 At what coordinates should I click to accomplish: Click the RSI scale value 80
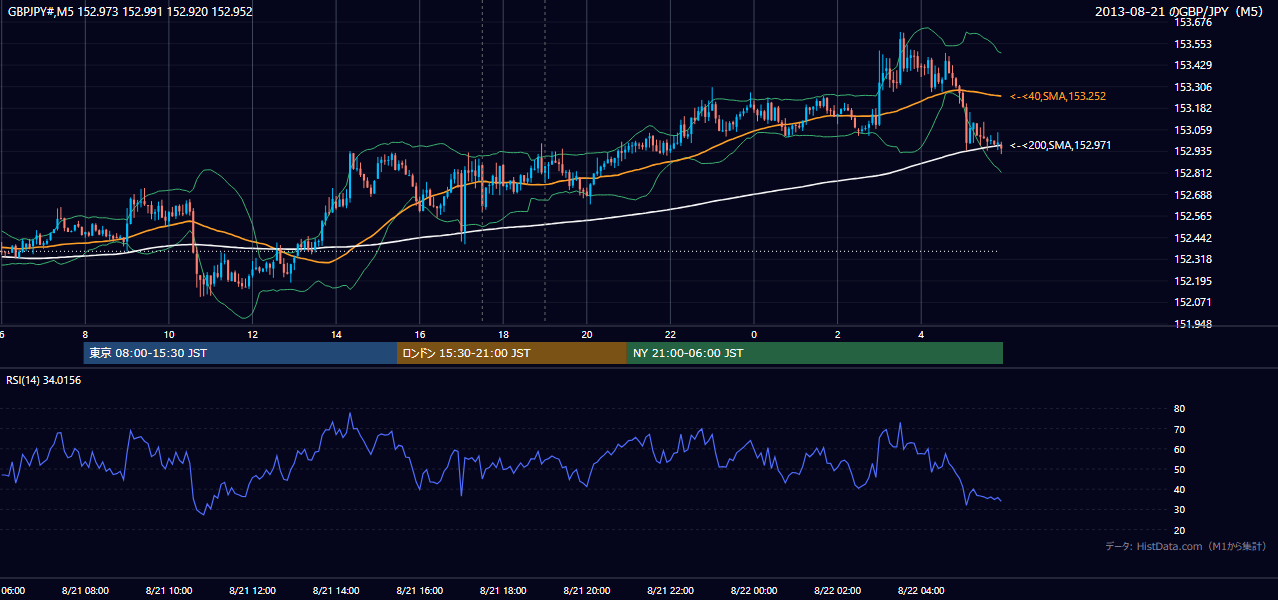[x=1179, y=409]
